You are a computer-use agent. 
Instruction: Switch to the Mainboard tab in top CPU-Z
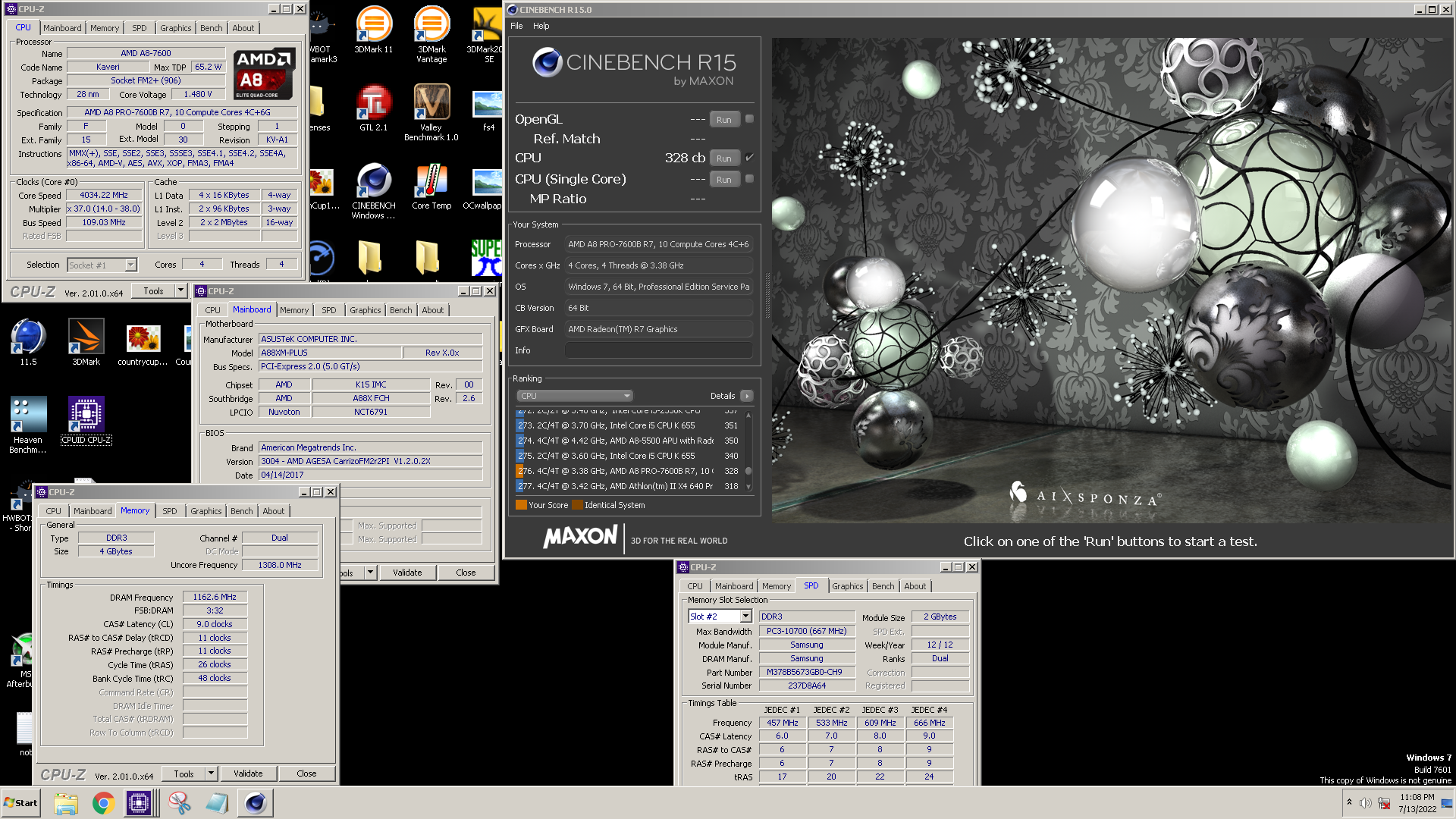[62, 28]
